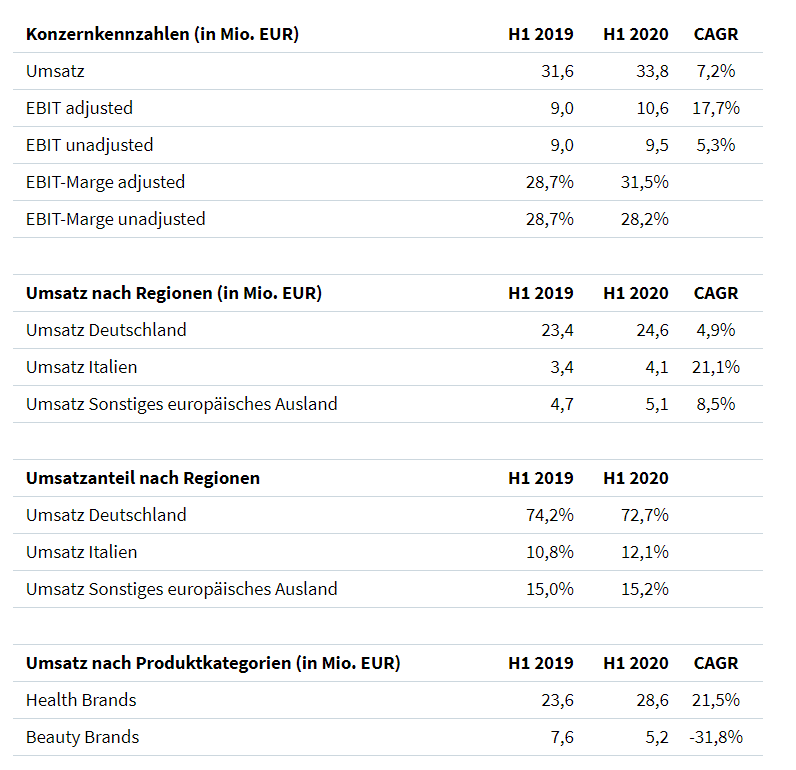The height and width of the screenshot is (770, 796).
Task: Click the EBIT-Marge unadjusted row label
Action: pos(115,219)
